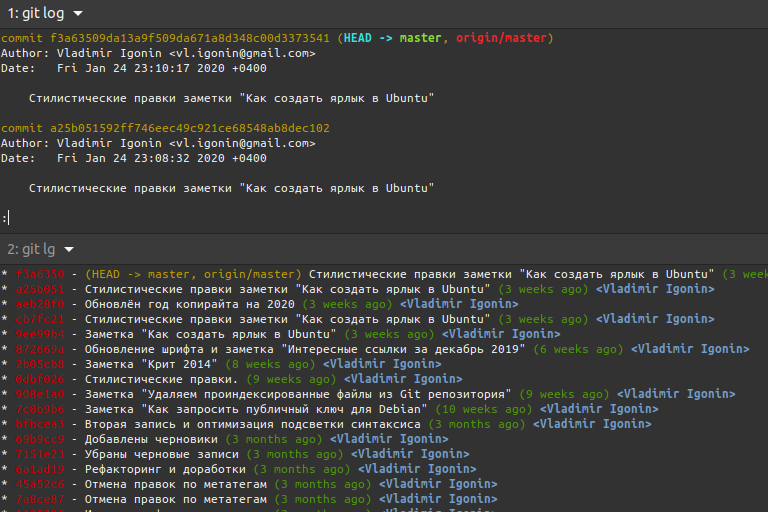Click short hash 908e1a0 in the list

tap(40, 394)
